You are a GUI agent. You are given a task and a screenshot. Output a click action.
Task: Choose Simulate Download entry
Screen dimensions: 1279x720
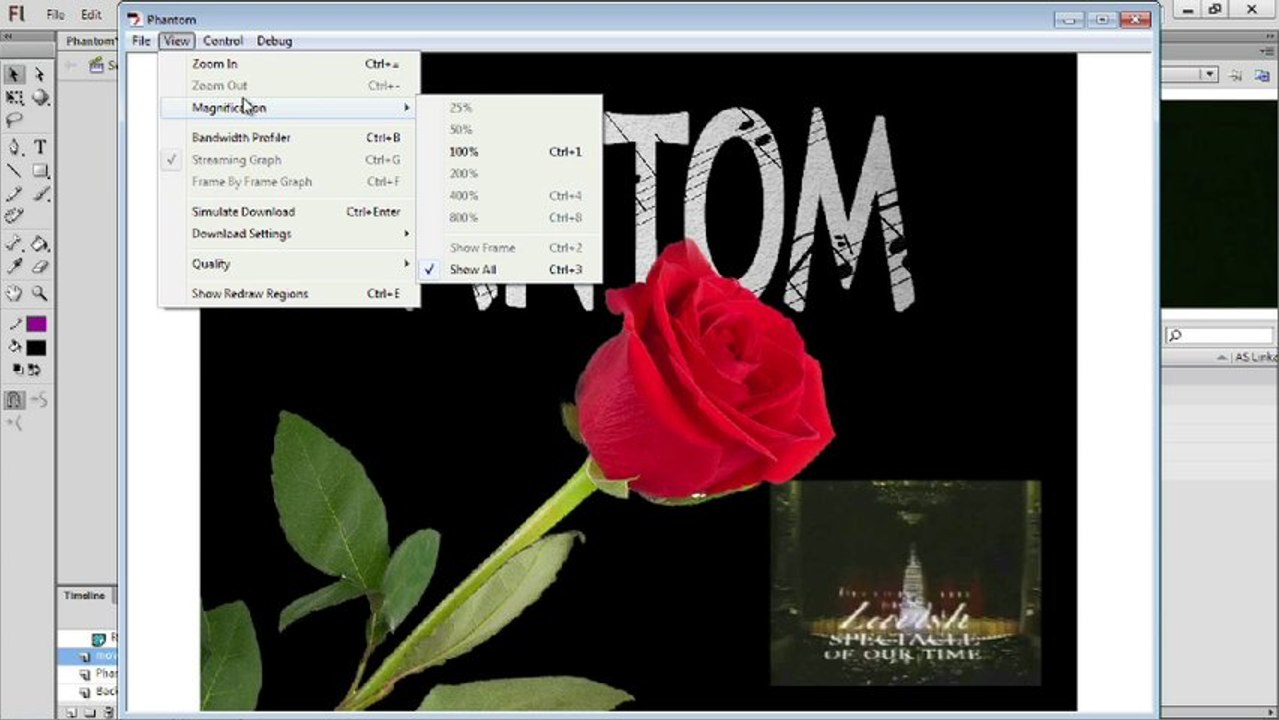coord(289,212)
